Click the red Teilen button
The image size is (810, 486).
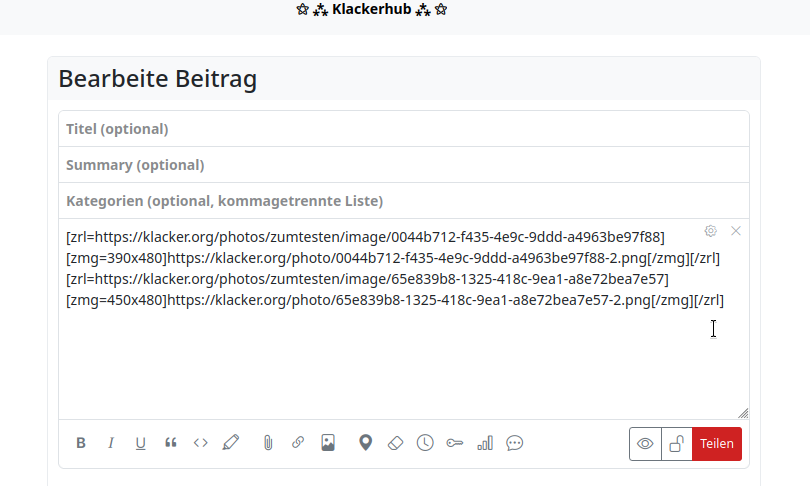pos(717,444)
